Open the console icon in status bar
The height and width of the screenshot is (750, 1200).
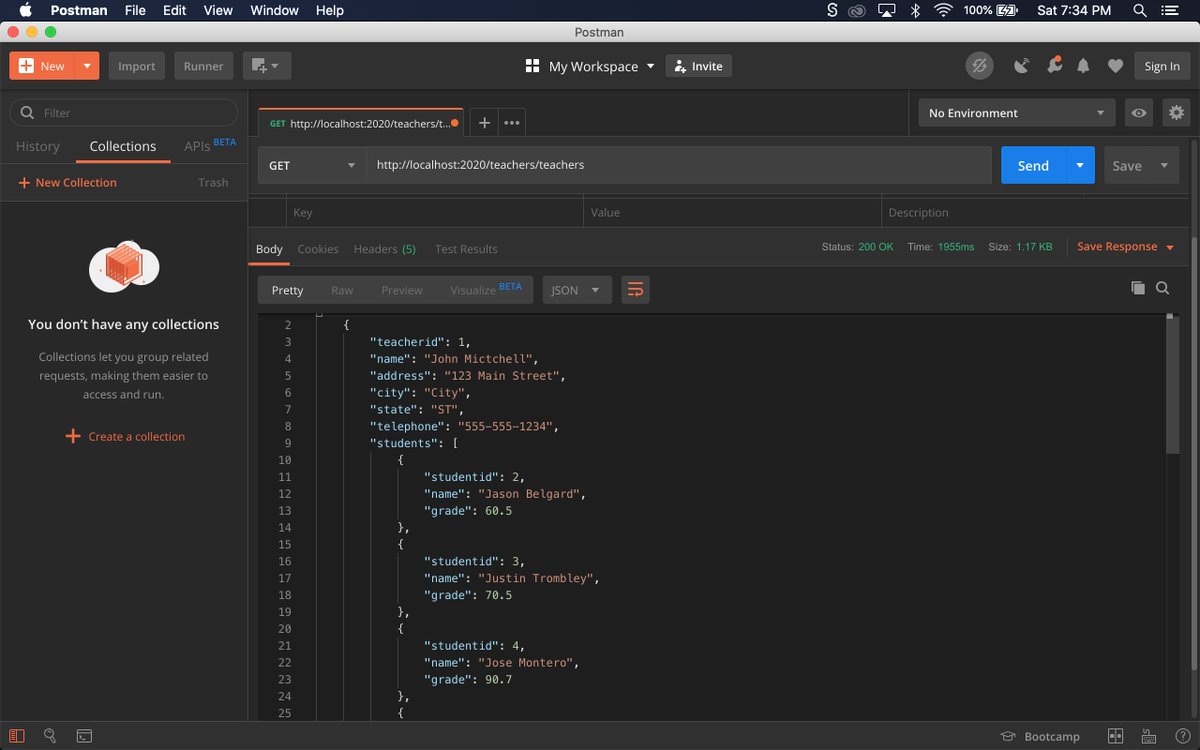pyautogui.click(x=85, y=736)
